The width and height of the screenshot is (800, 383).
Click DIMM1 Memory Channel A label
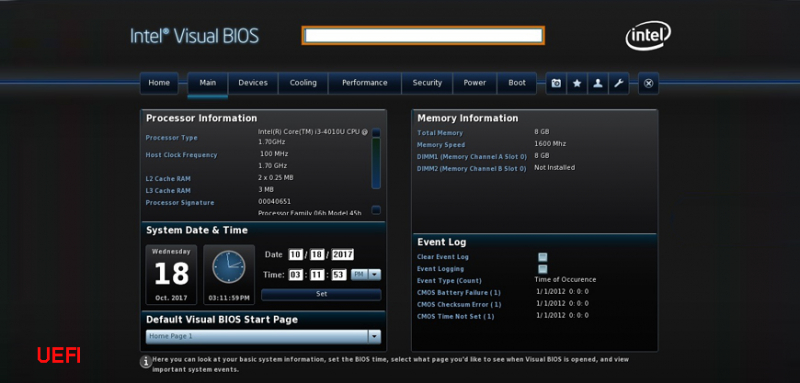pos(471,157)
